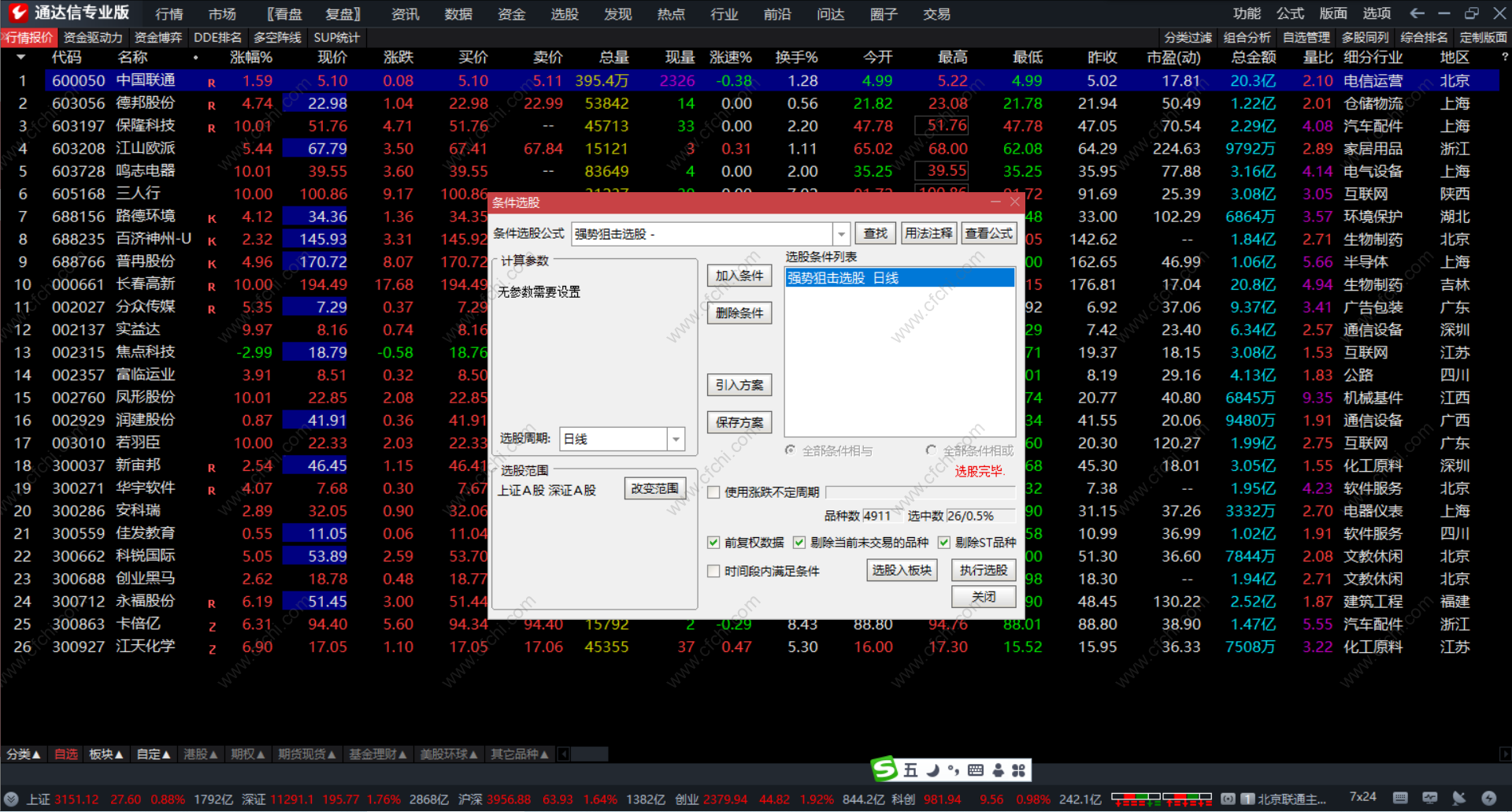The width and height of the screenshot is (1512, 812).
Task: Click punctuation toggle on input method bar
Action: (953, 770)
